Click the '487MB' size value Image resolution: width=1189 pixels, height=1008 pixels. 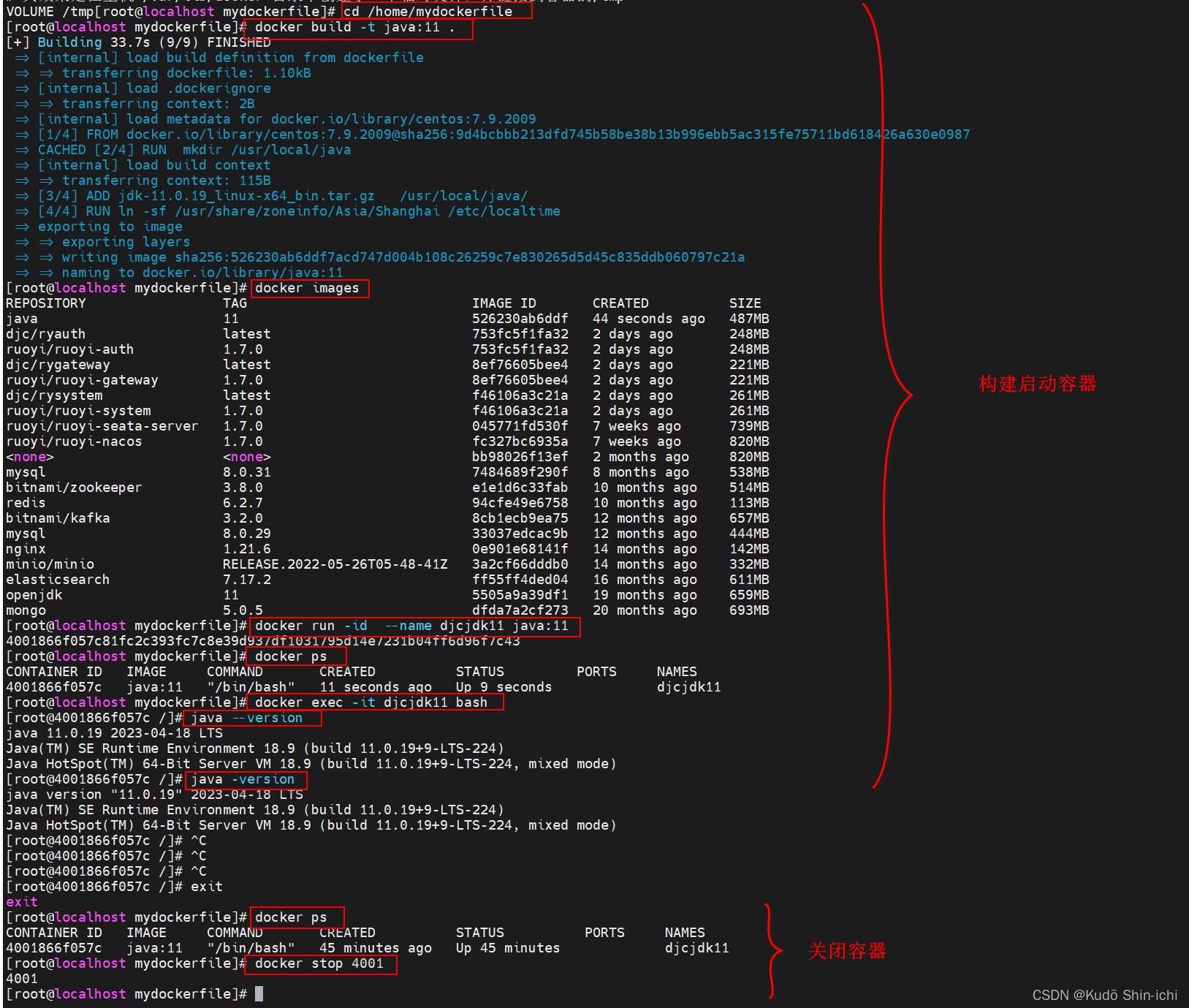tap(749, 319)
